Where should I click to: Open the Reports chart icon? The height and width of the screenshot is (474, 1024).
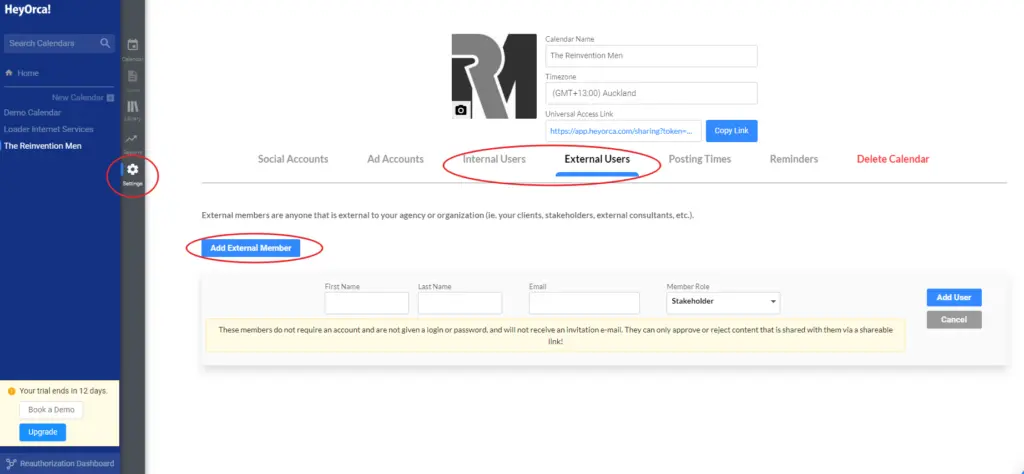tap(132, 139)
